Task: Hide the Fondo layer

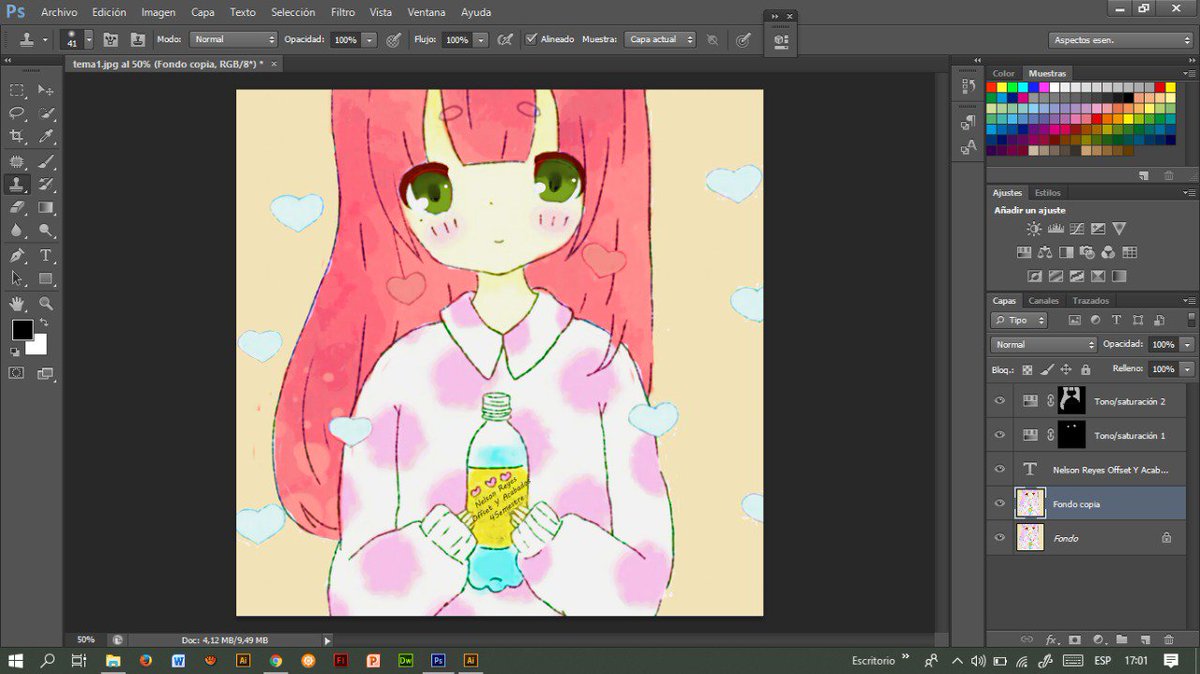Action: pyautogui.click(x=999, y=538)
